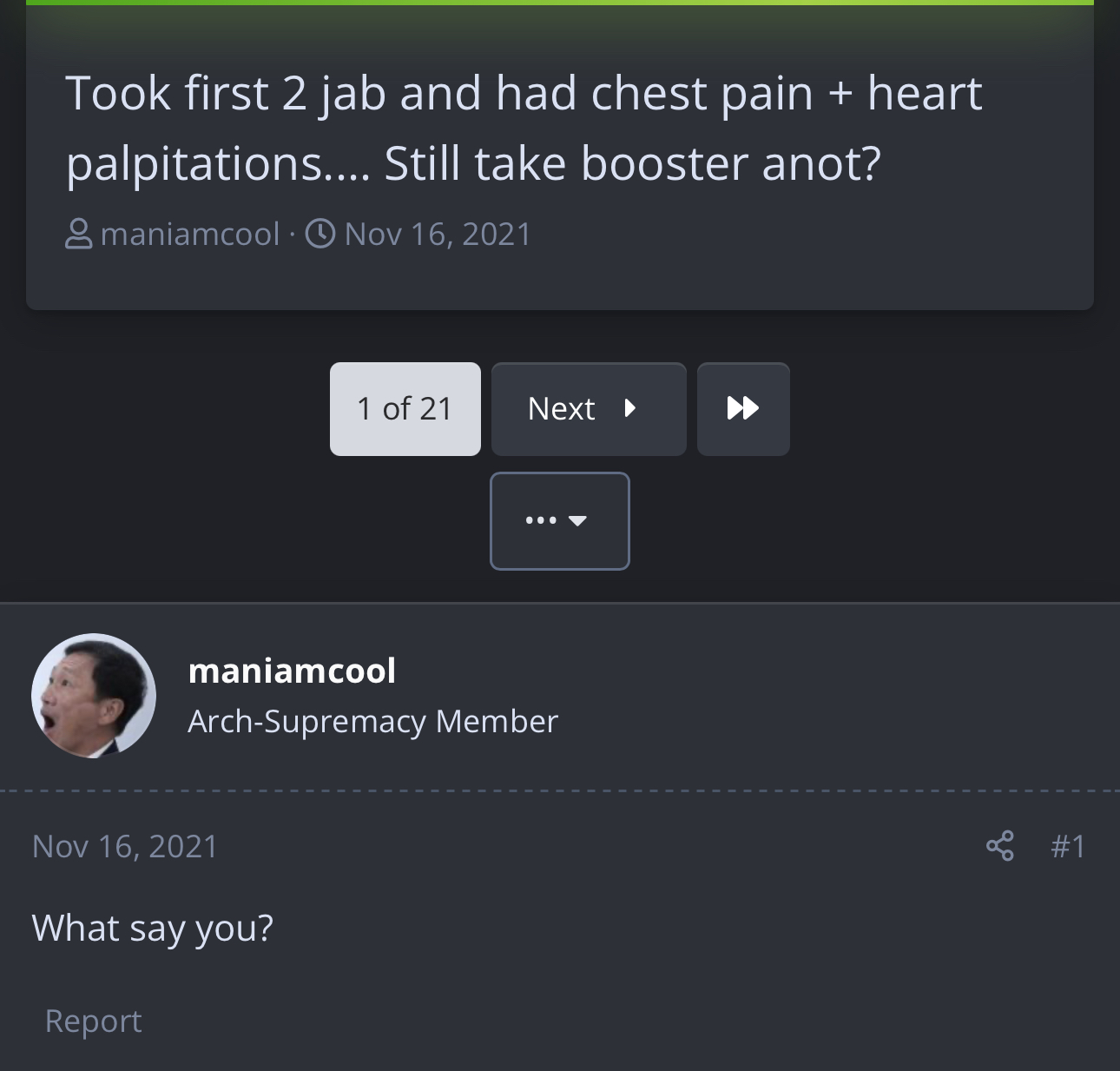The width and height of the screenshot is (1120, 1071).
Task: Click the Arch-Supremacy Member user title
Action: pyautogui.click(x=372, y=722)
